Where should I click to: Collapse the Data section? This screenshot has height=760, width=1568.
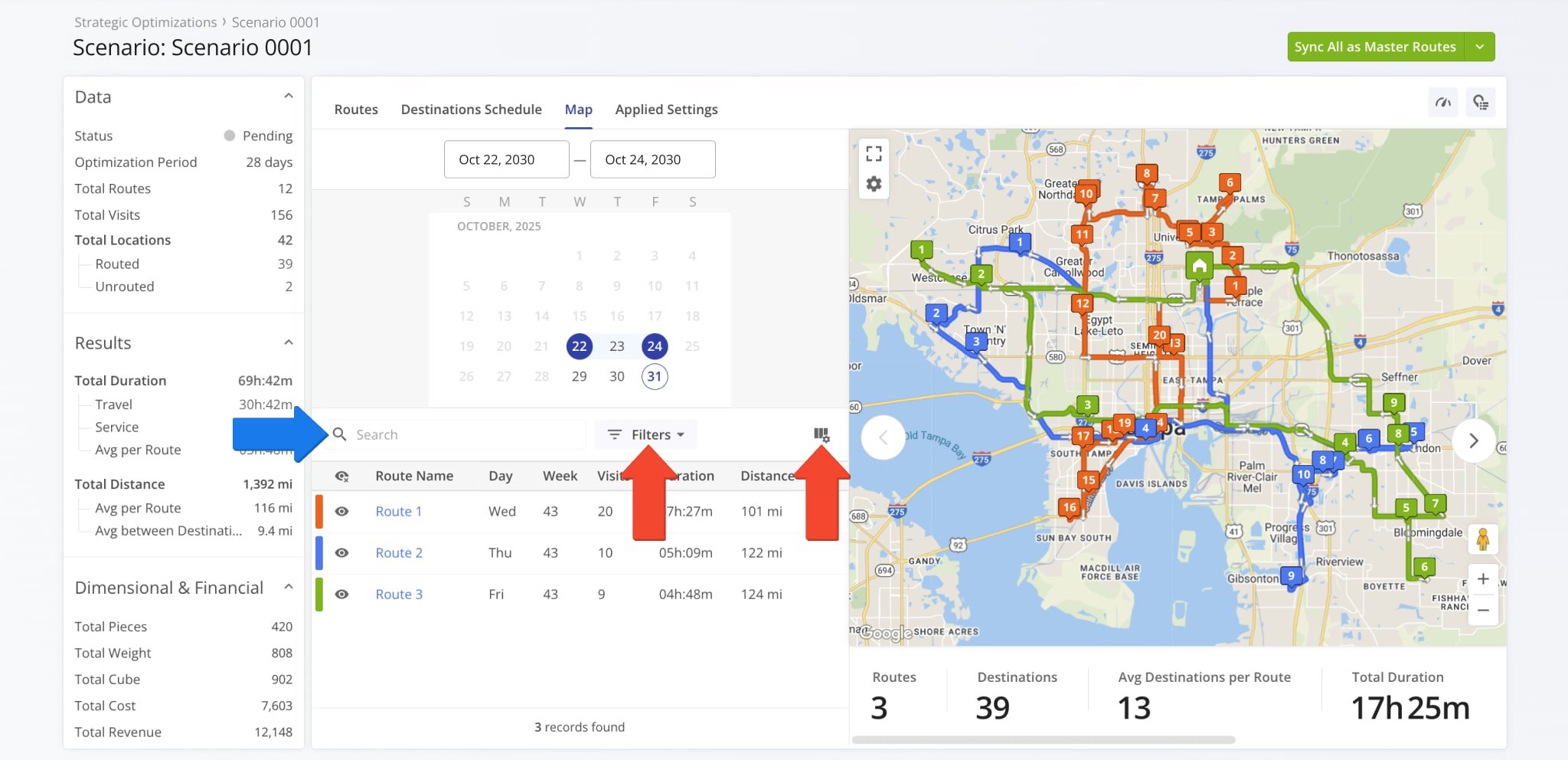(289, 97)
